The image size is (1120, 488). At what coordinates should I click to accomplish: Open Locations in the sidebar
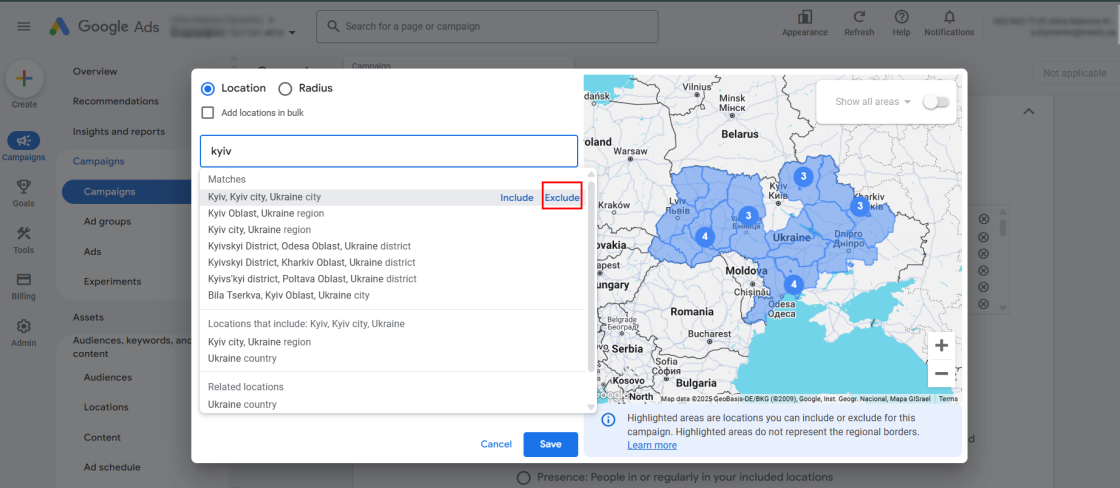[106, 407]
